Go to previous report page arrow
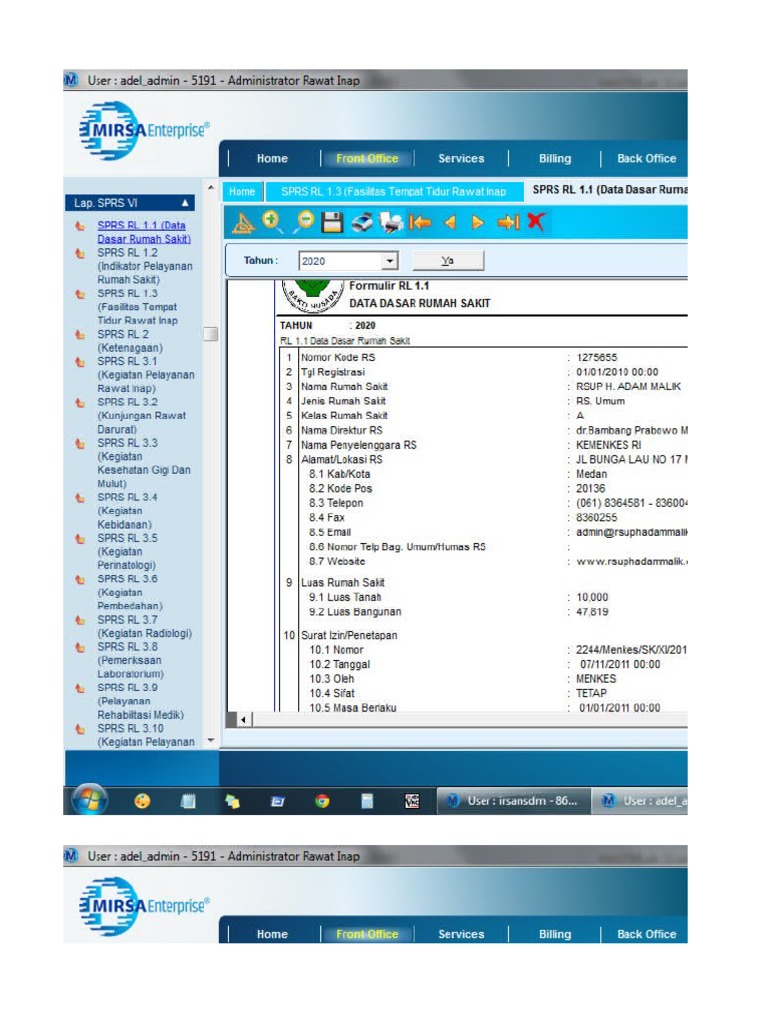Image resolution: width=768 pixels, height=1024 pixels. tap(450, 223)
